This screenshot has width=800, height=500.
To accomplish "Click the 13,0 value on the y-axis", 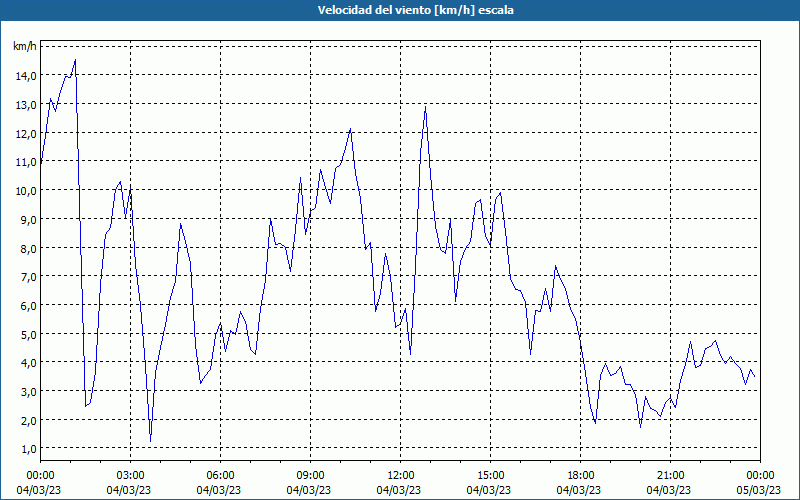I will pos(26,105).
